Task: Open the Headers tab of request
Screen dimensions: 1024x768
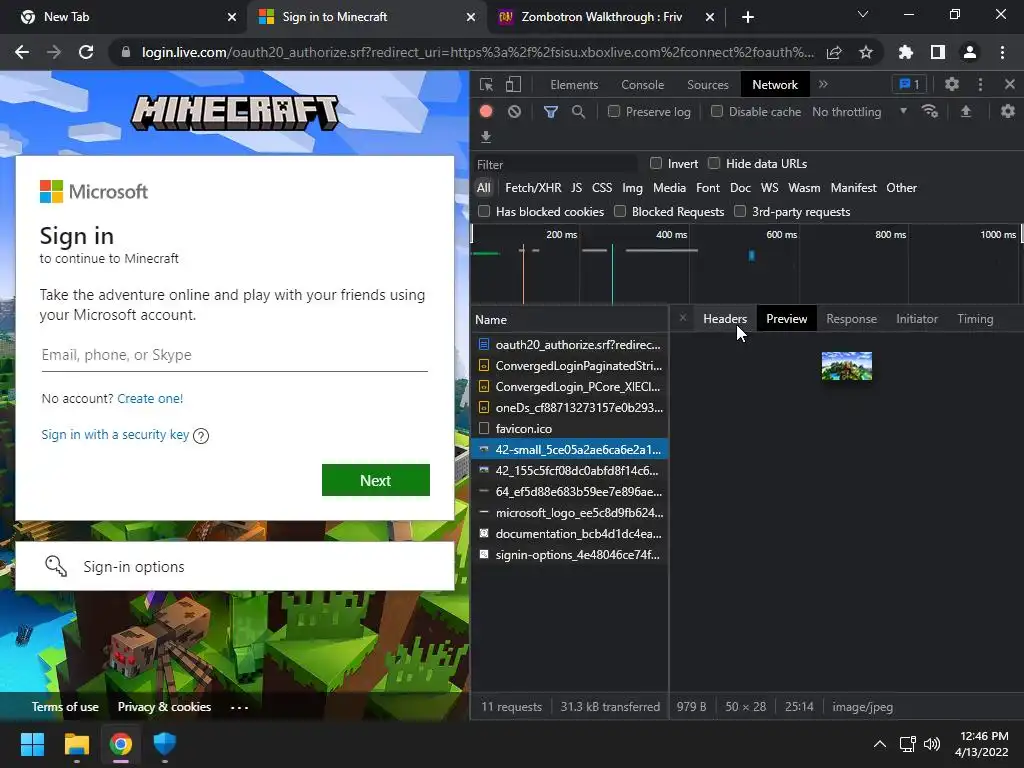Action: click(725, 319)
